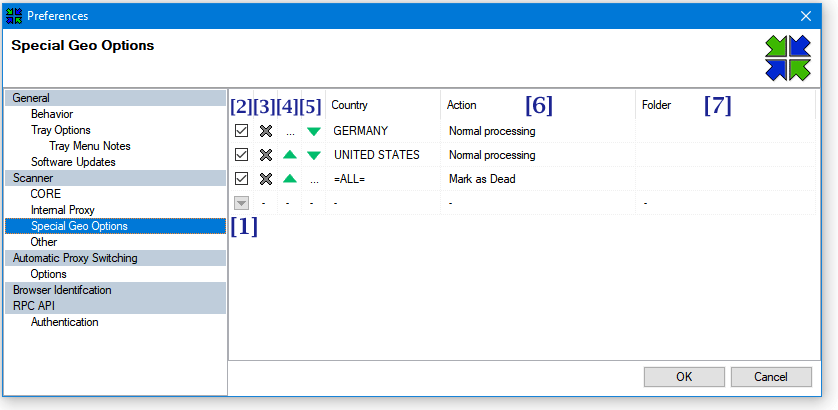This screenshot has height=410, width=838.
Task: Go to Software Updates page
Action: click(x=73, y=161)
